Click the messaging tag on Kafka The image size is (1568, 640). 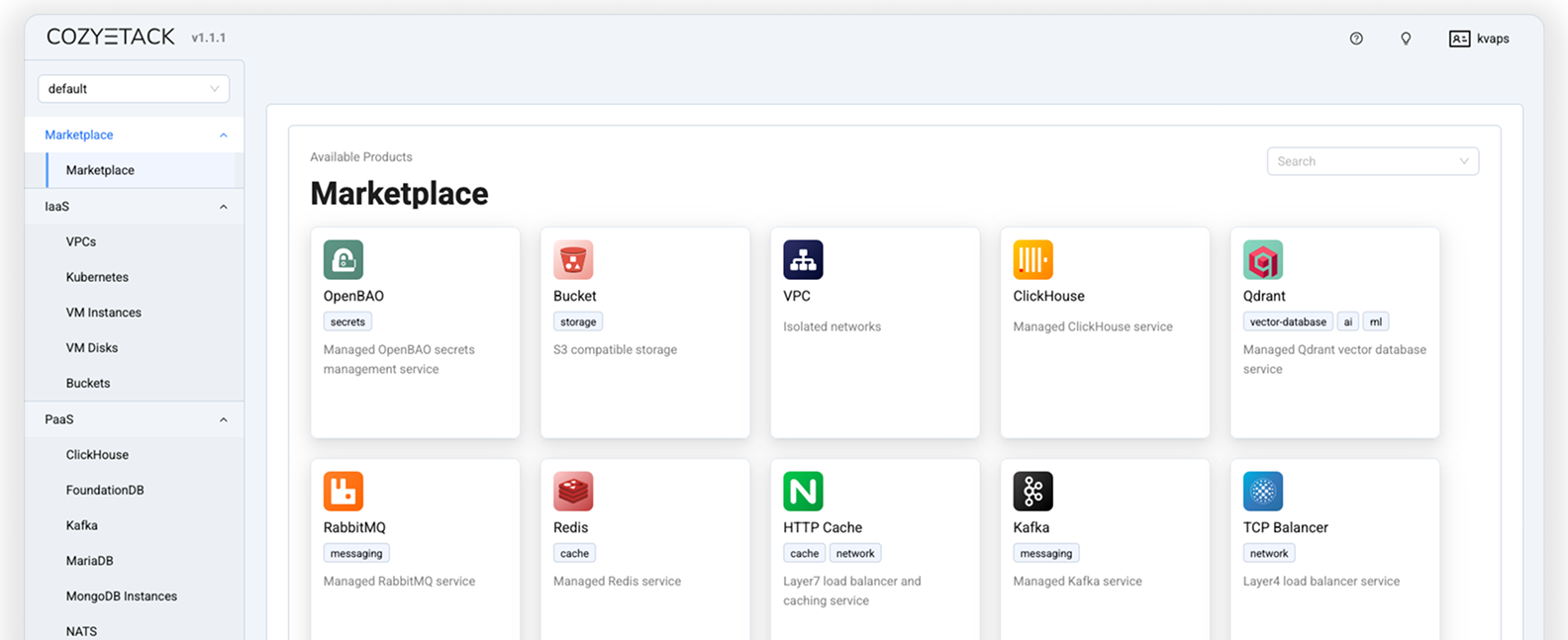tap(1046, 553)
